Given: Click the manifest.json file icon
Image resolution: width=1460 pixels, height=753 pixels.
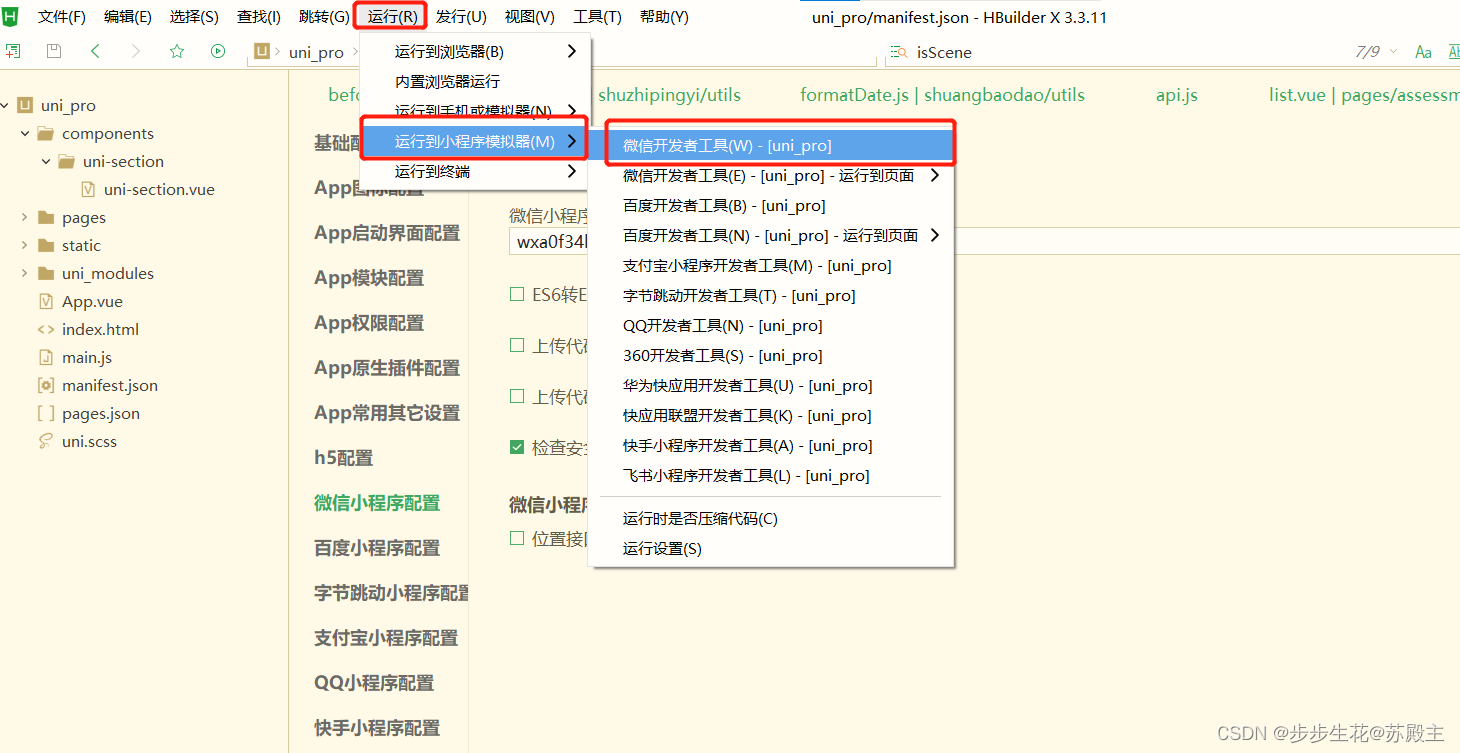Looking at the screenshot, I should 45,385.
